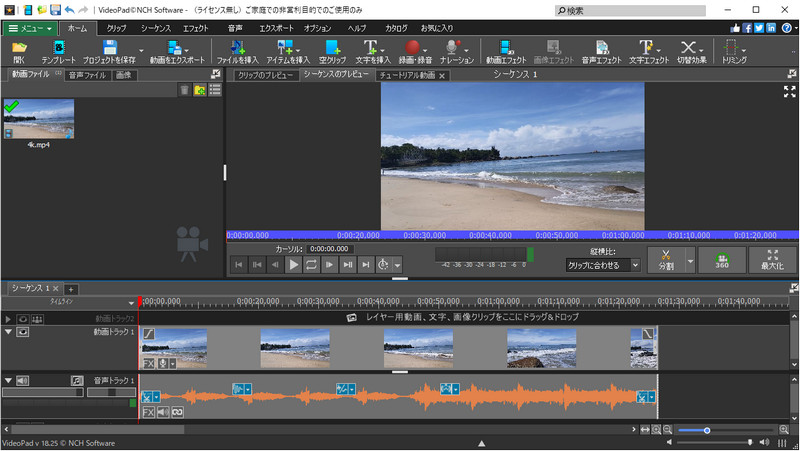Click fullscreen expand icon in preview corner

(x=789, y=91)
